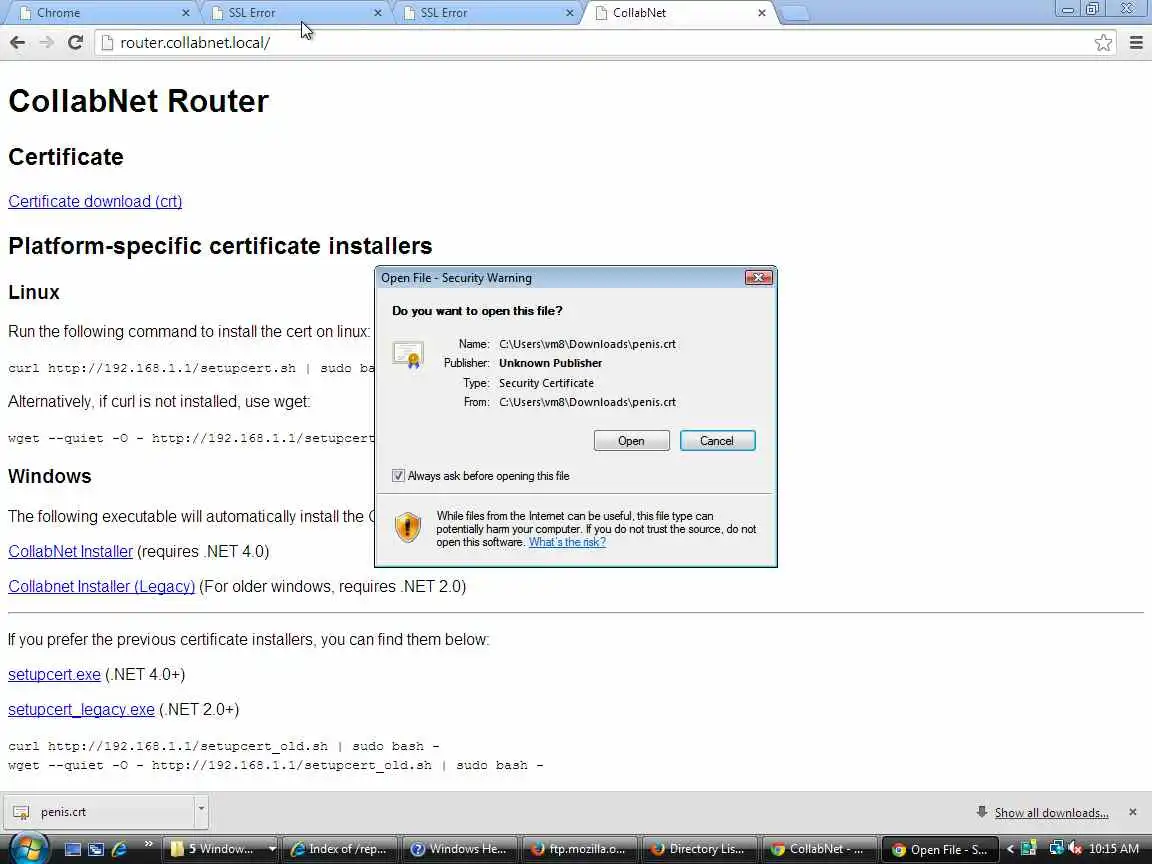Open the CollabNet Installer link
Image resolution: width=1152 pixels, height=864 pixels.
click(71, 551)
